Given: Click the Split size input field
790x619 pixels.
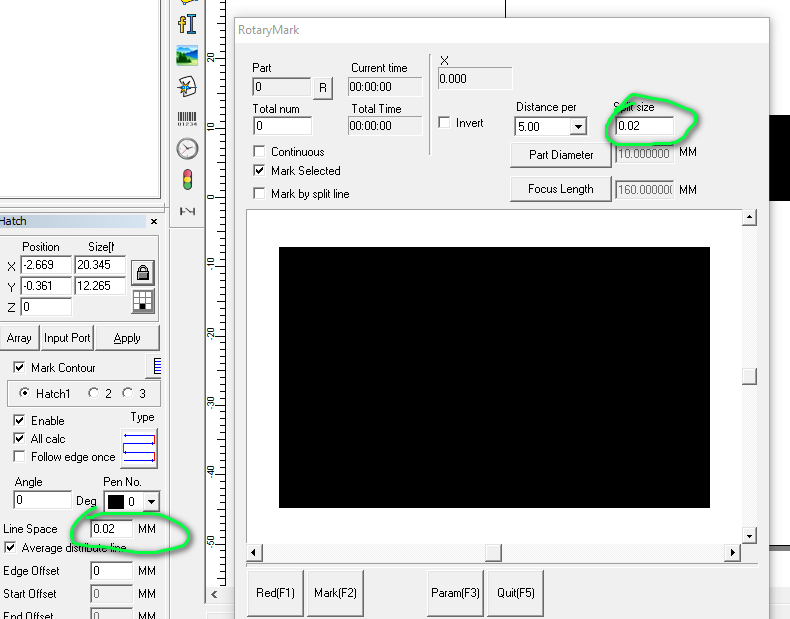Looking at the screenshot, I should click(643, 127).
